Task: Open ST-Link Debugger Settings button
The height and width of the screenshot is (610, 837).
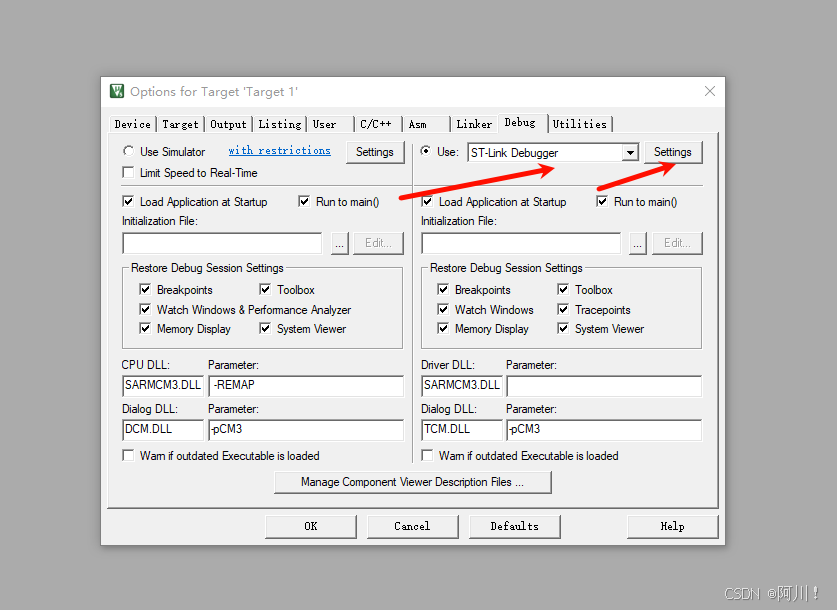Action: (x=673, y=152)
